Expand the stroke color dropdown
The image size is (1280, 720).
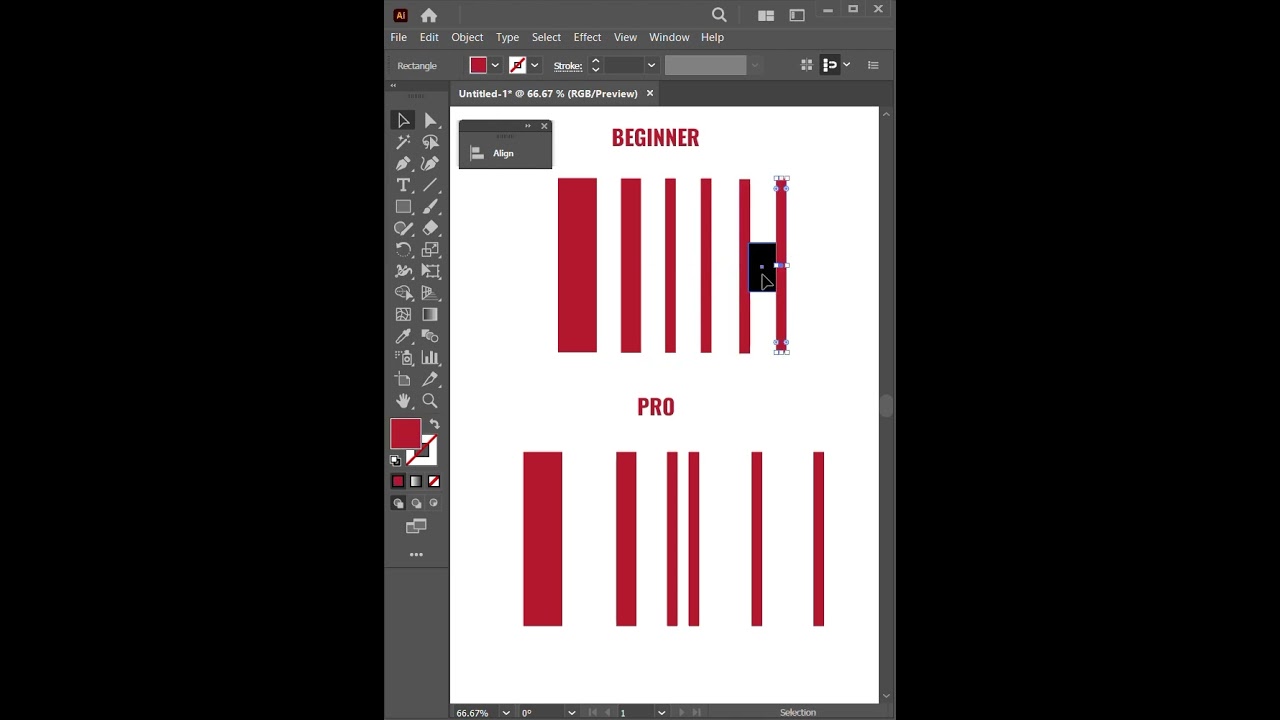pyautogui.click(x=535, y=65)
